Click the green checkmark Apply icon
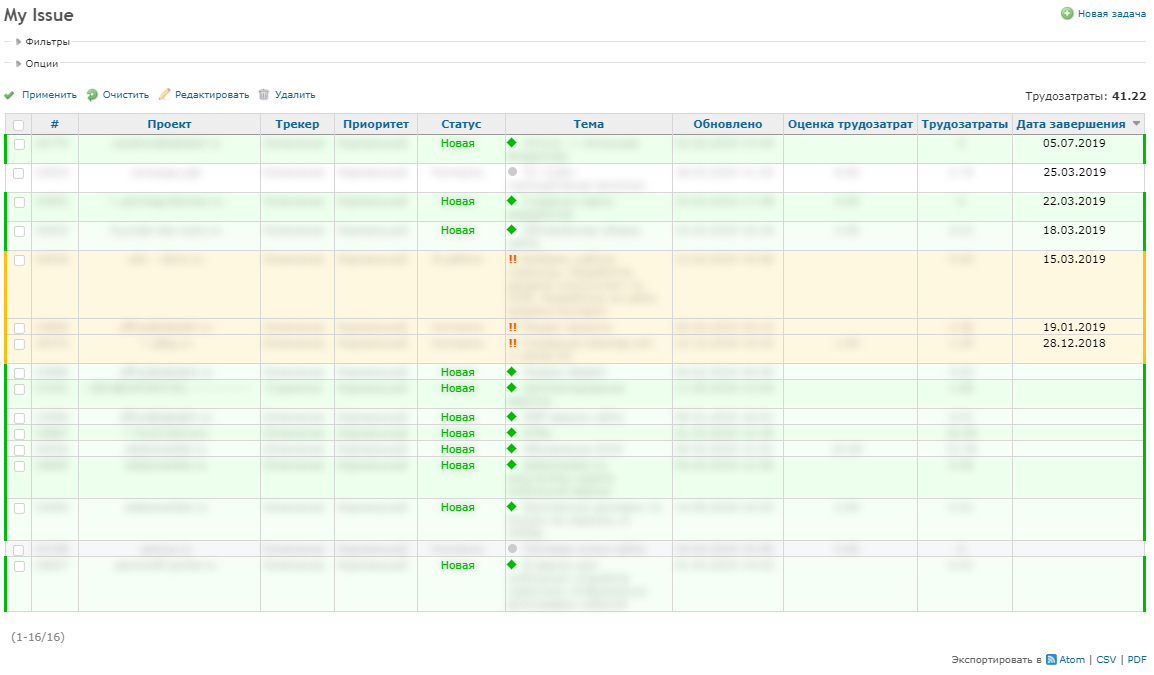 (9, 95)
